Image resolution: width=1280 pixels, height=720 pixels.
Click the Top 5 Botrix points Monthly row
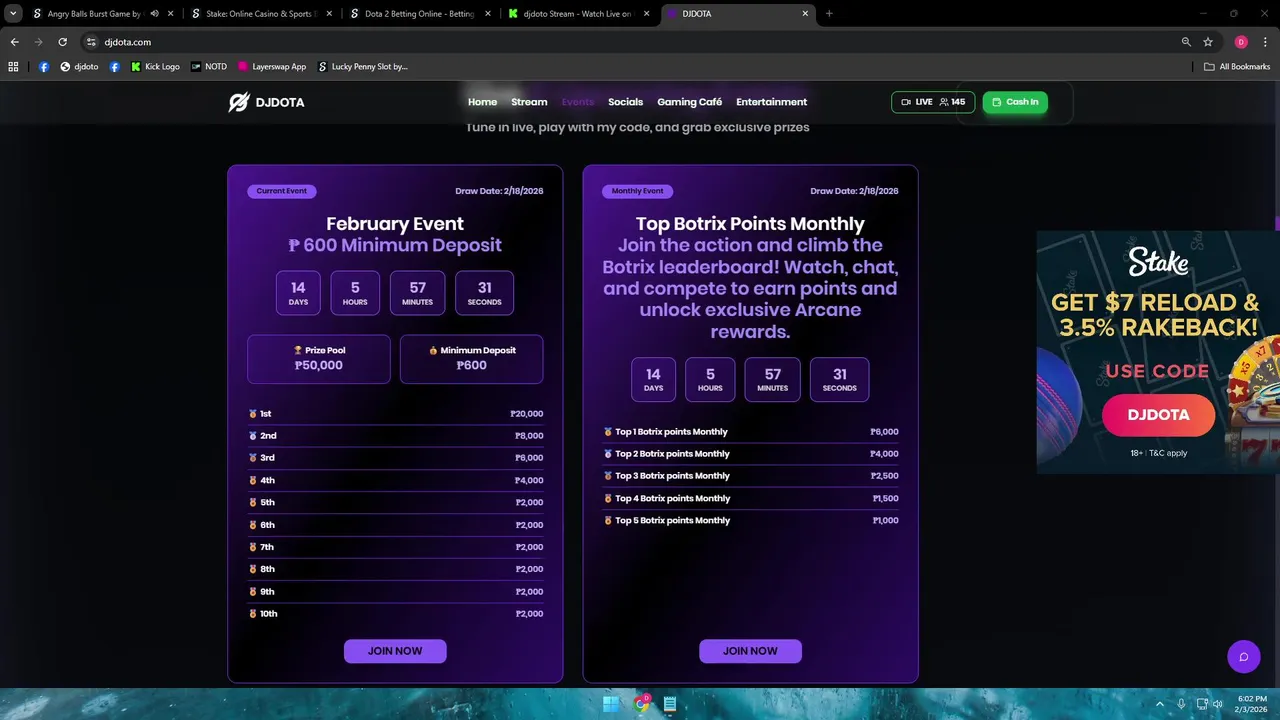[750, 521]
